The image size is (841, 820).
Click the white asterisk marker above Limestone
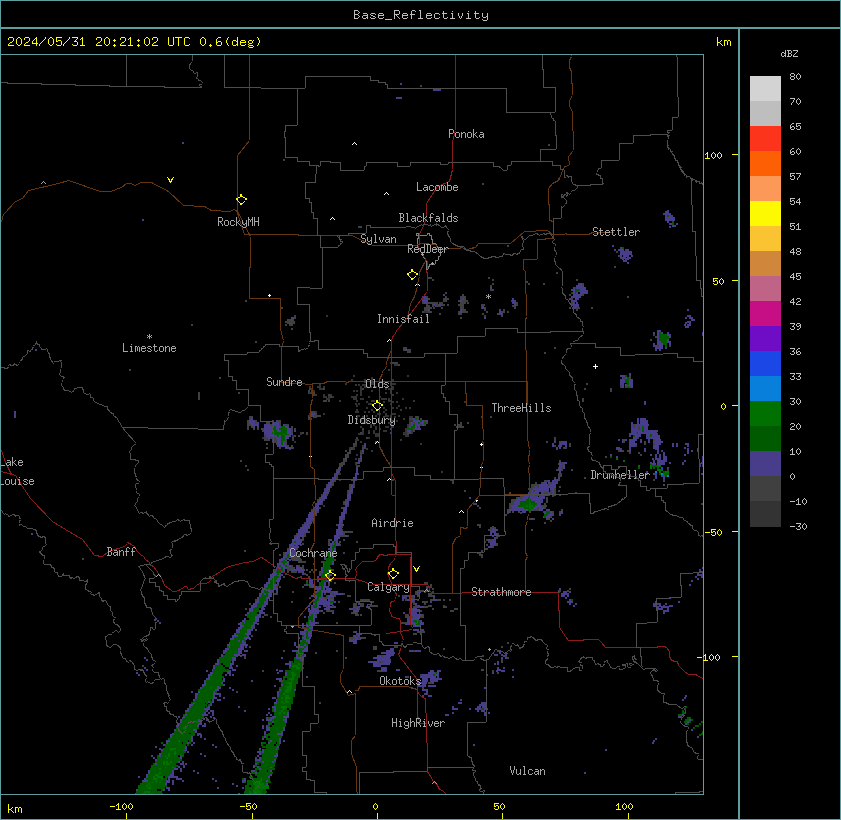(x=150, y=336)
